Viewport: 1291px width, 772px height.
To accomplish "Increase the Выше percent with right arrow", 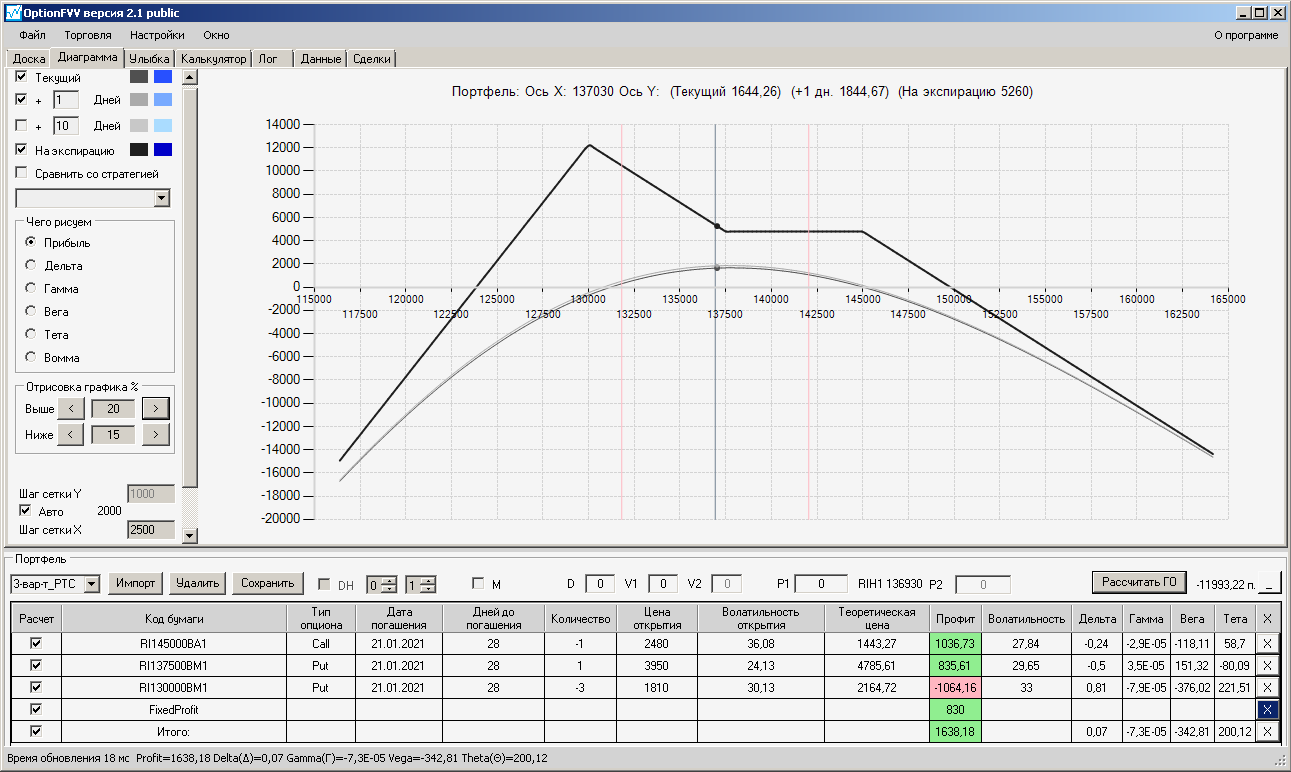I will coord(156,408).
